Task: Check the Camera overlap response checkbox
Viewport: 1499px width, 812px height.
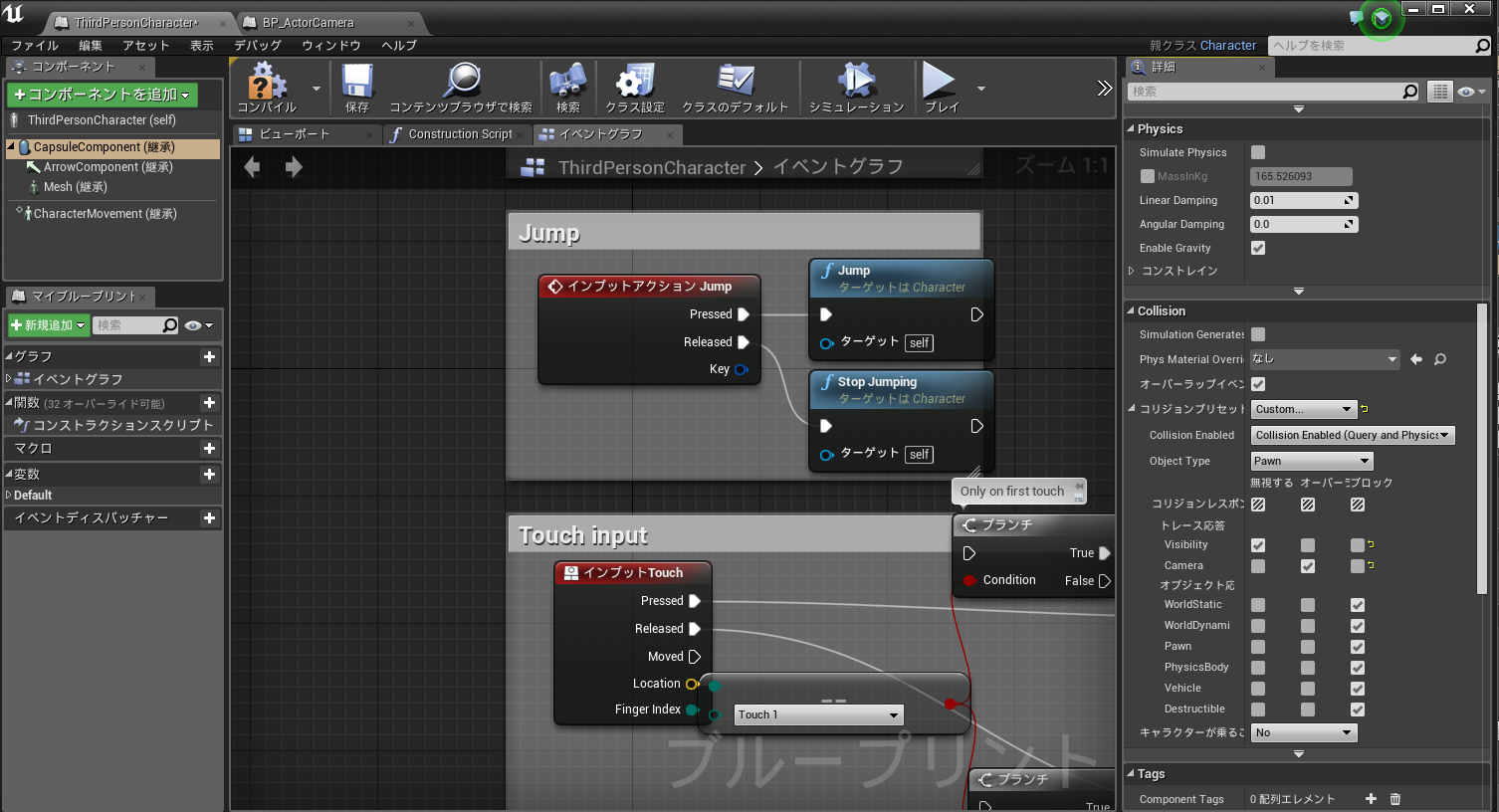Action: pos(1307,565)
